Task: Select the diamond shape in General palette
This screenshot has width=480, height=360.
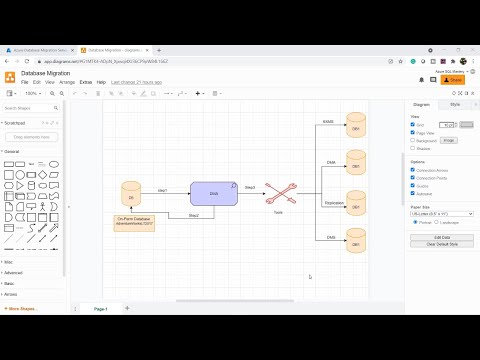Action: (x=42, y=175)
